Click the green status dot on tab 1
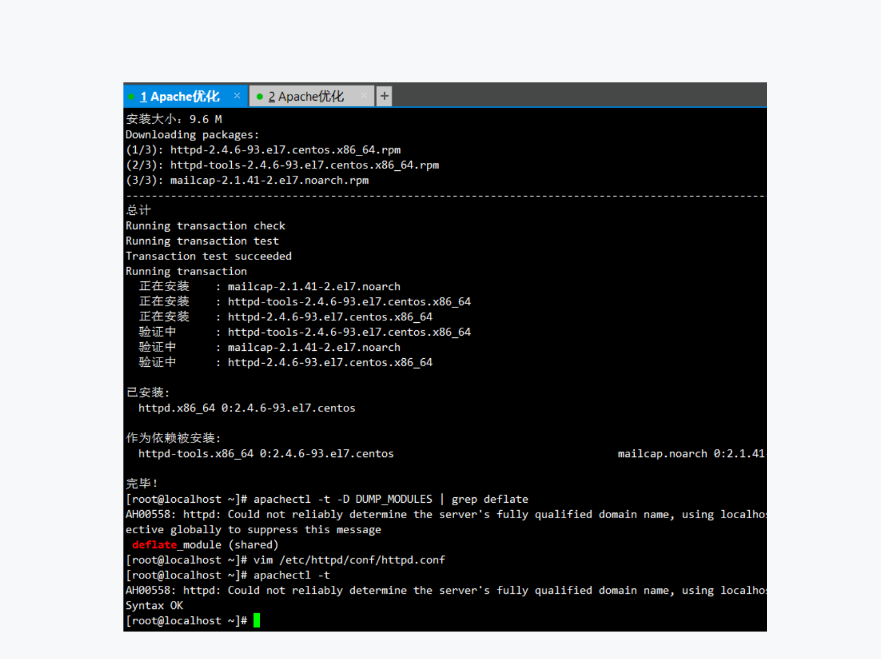Viewport: 881px width, 659px height. pyautogui.click(x=131, y=97)
